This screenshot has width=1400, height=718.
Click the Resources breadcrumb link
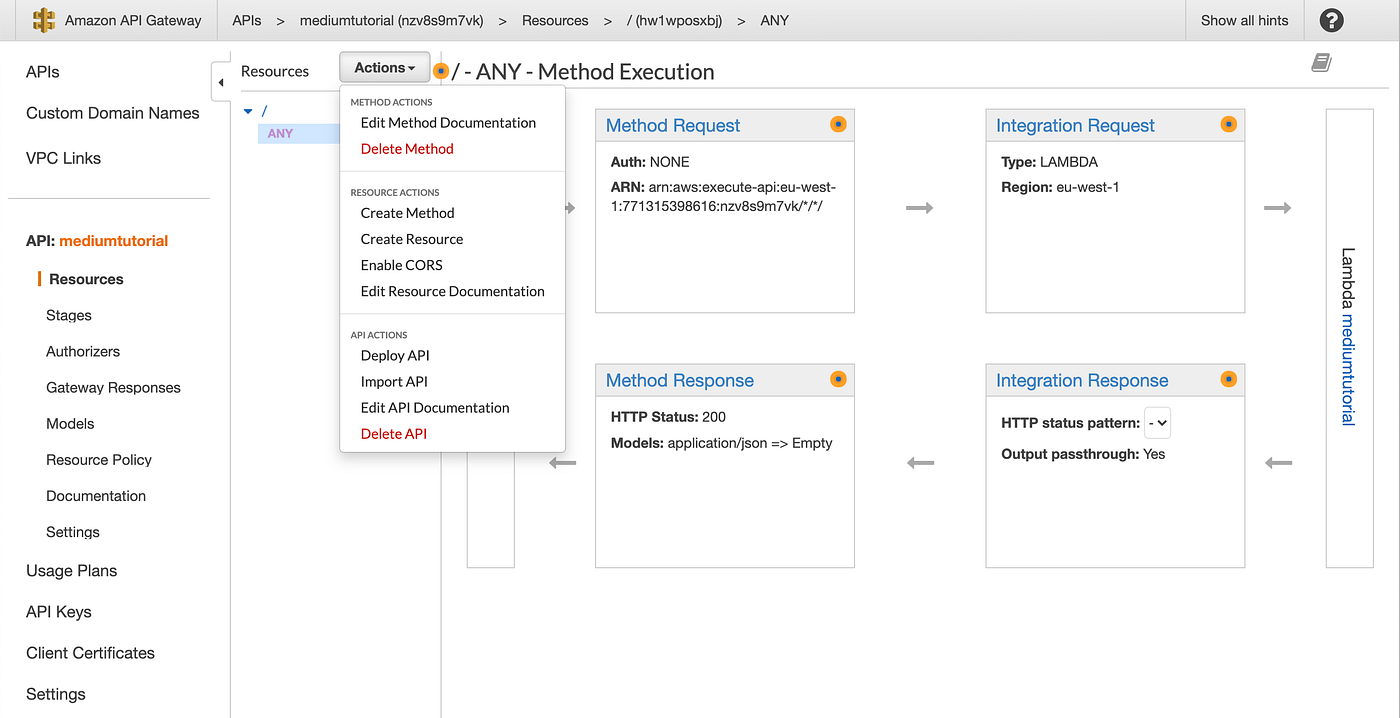pyautogui.click(x=555, y=20)
